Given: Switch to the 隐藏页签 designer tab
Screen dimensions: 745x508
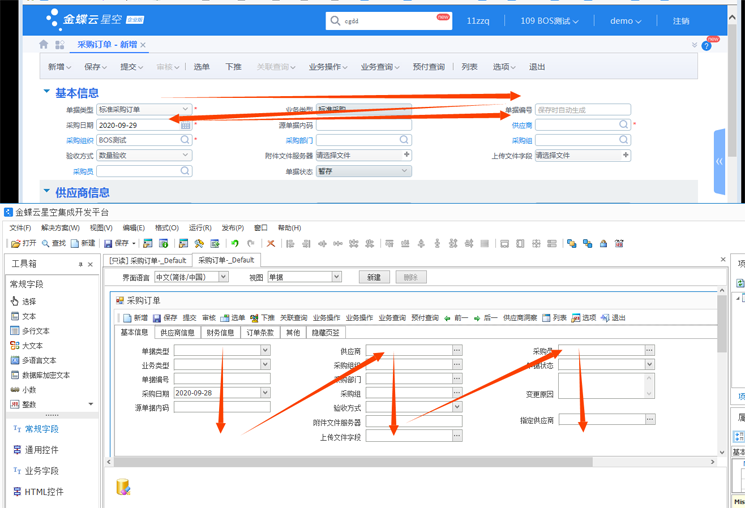Looking at the screenshot, I should click(325, 333).
